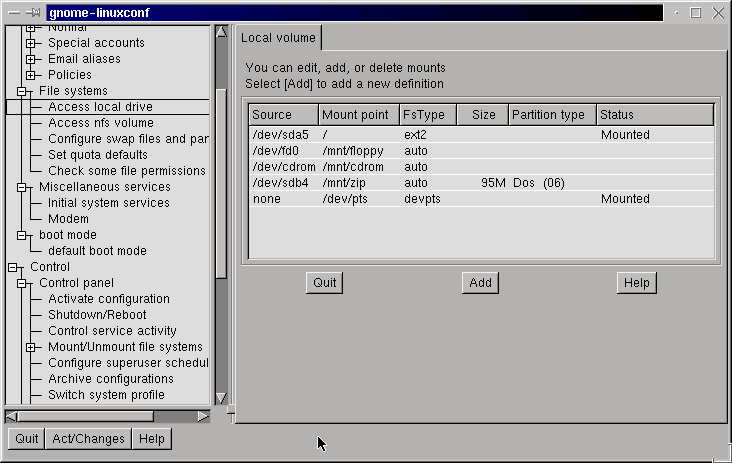Screen dimensions: 732x463
Task: Select Configure superuser schedule item
Action: [x=128, y=363]
